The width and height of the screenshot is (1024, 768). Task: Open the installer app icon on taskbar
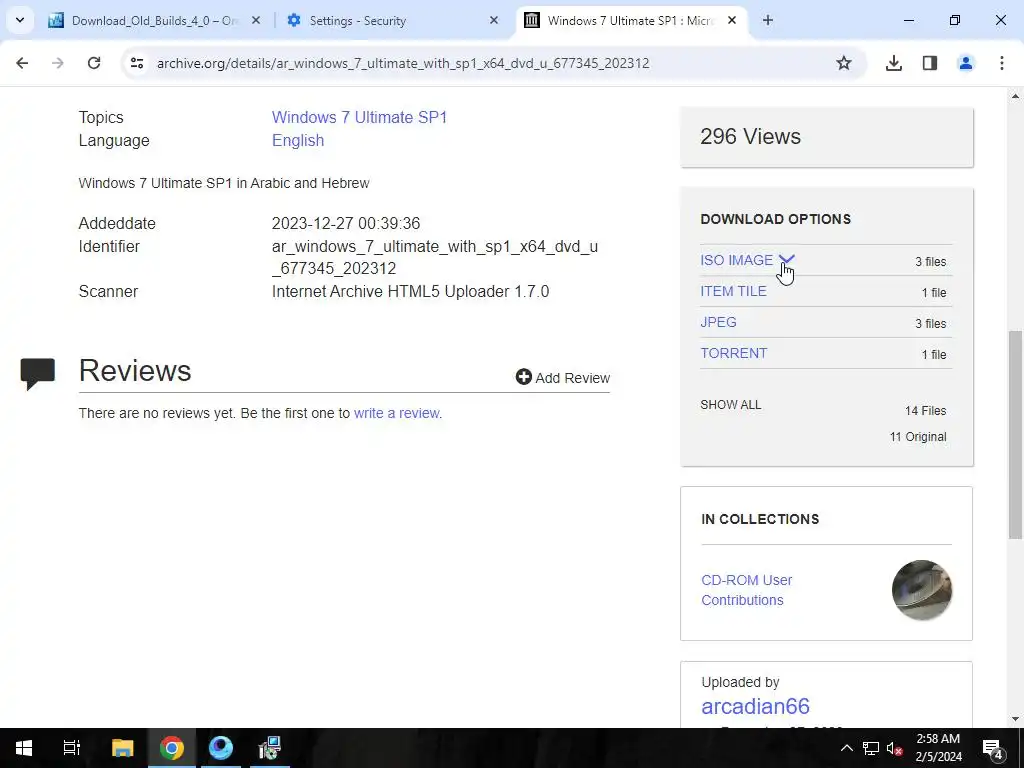pos(270,748)
